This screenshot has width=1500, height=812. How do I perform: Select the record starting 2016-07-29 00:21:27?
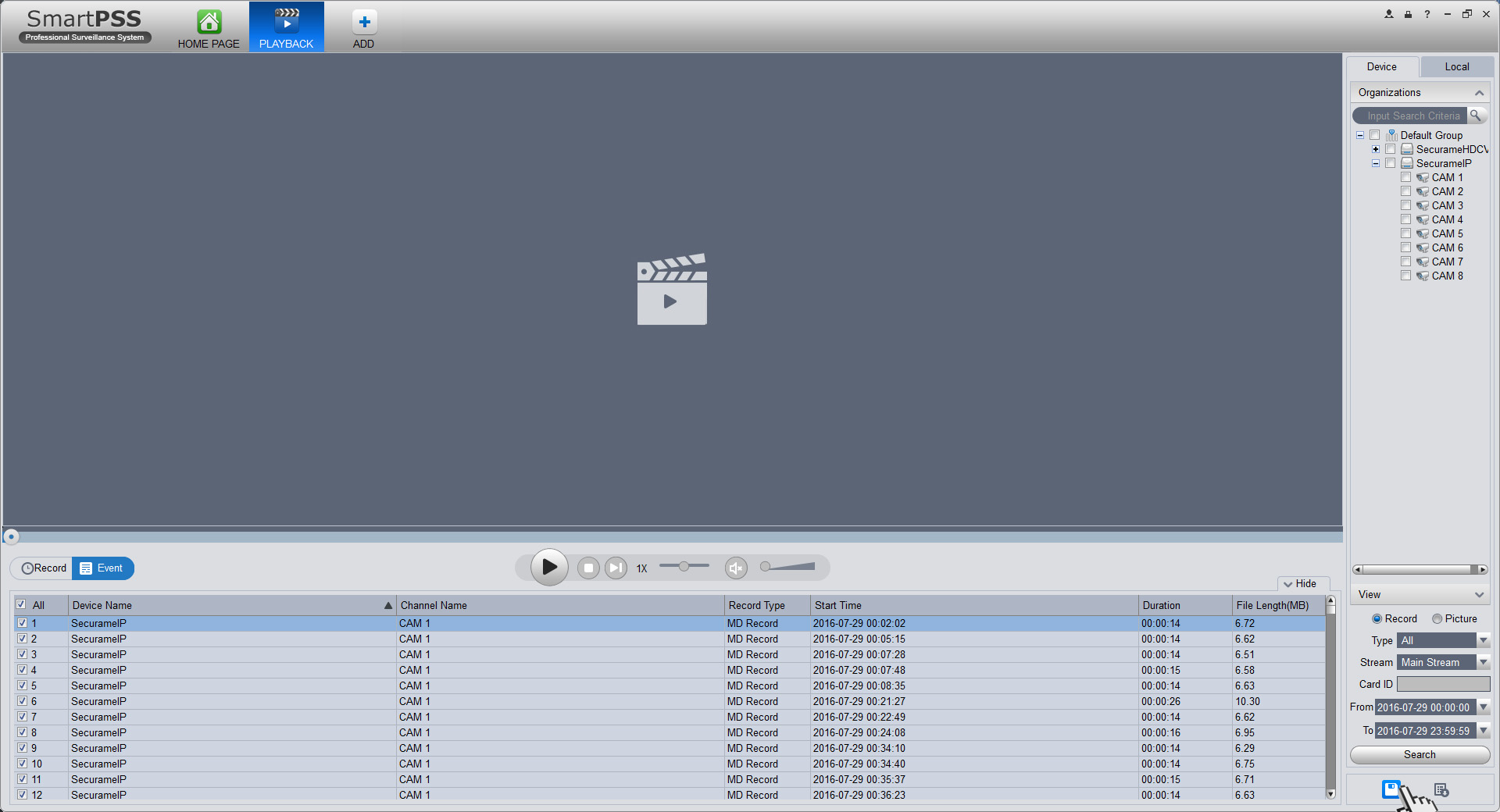click(669, 701)
